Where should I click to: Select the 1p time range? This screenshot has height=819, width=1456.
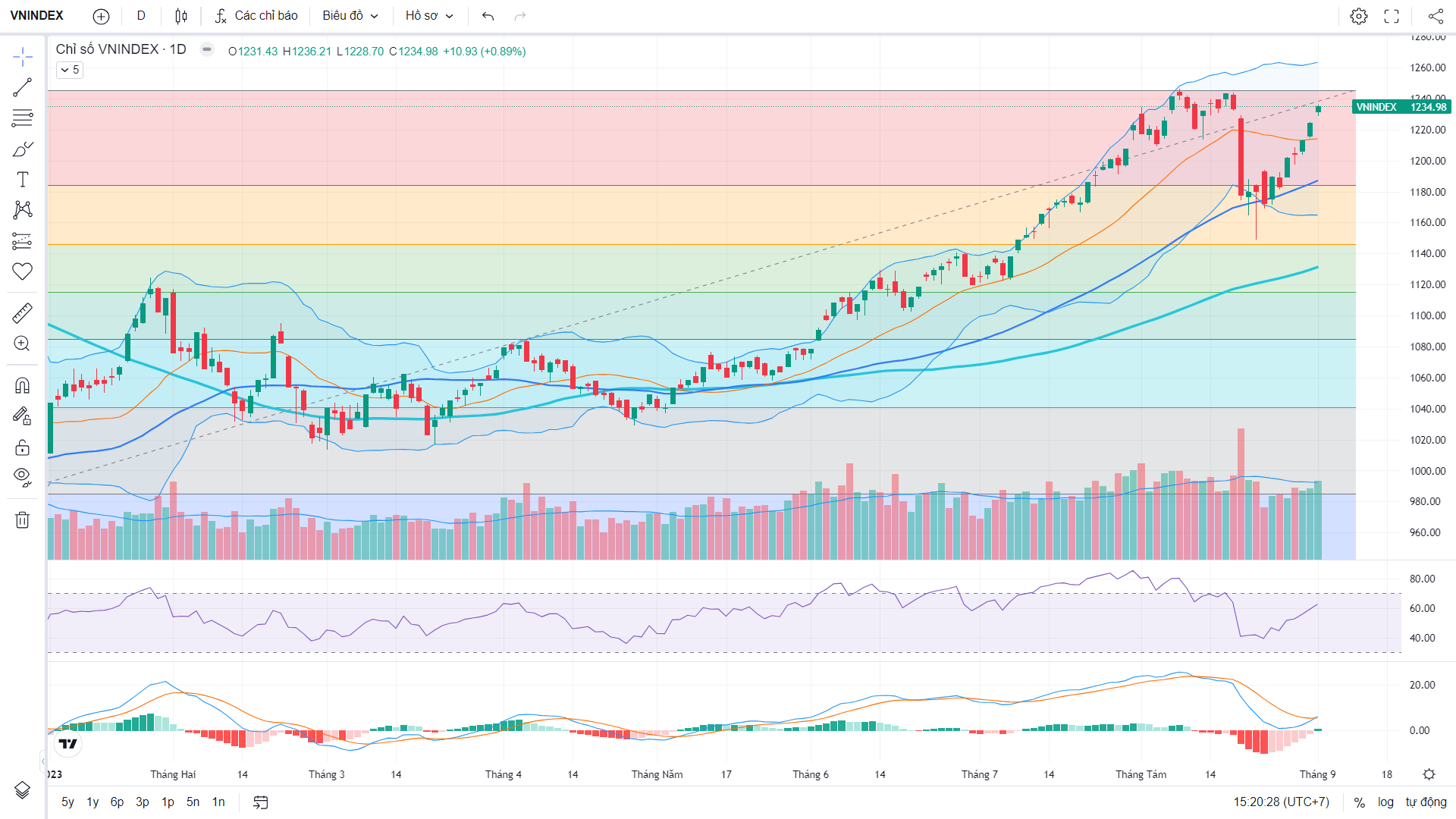168,802
